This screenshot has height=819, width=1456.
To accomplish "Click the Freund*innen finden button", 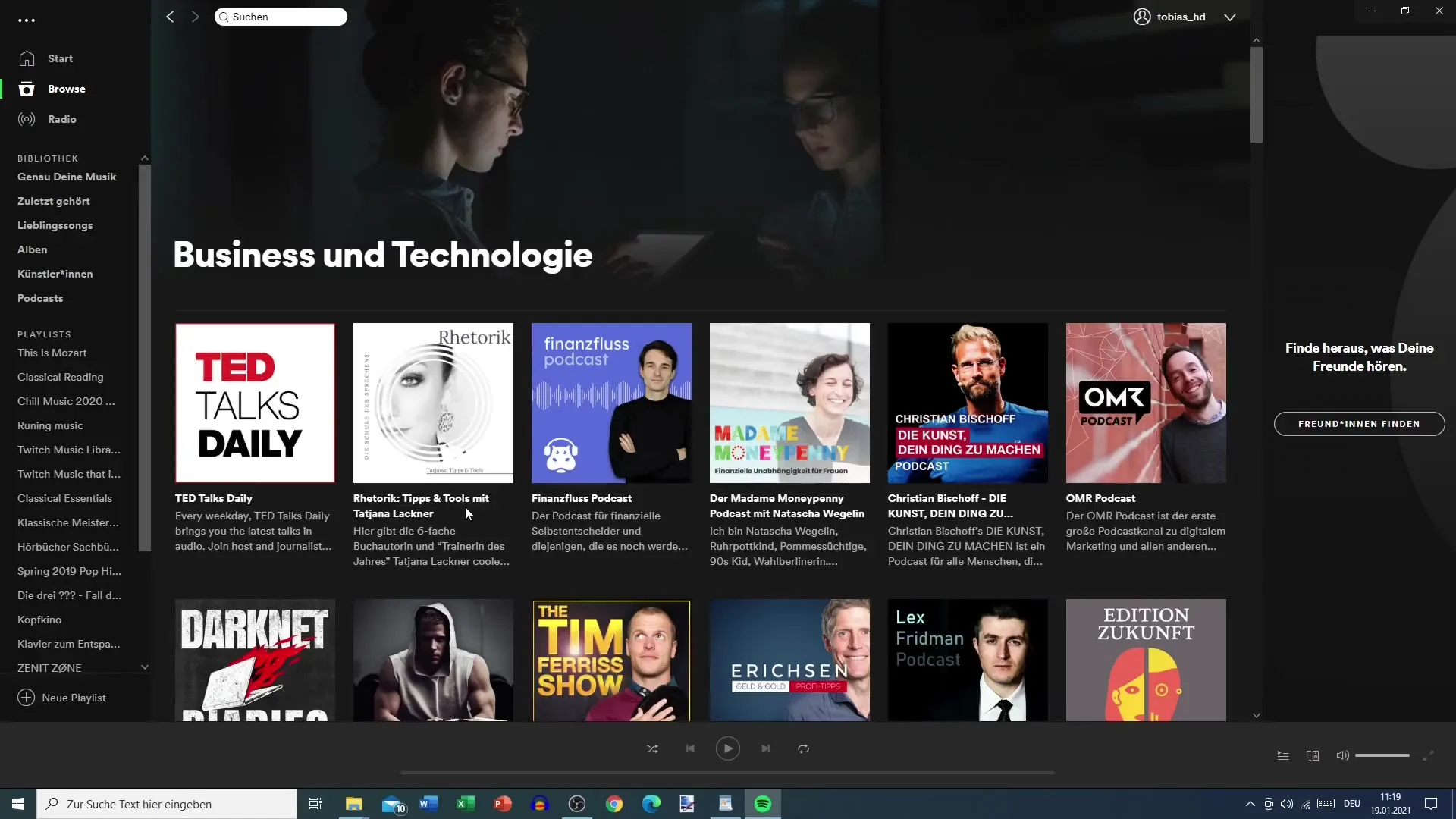I will click(1359, 424).
